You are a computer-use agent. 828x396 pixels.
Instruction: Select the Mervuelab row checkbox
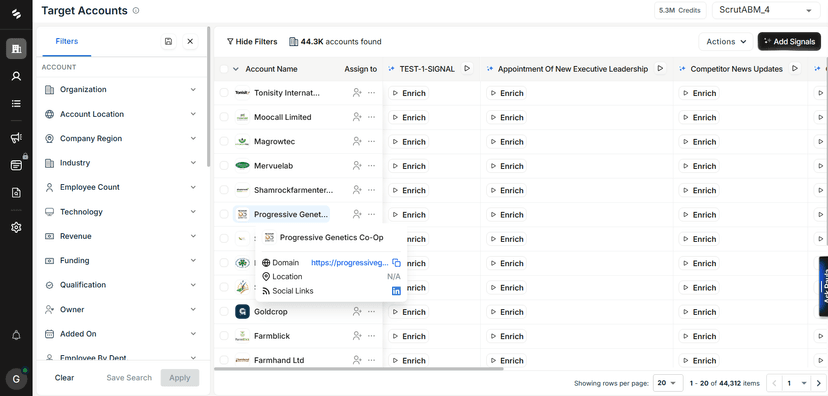(x=224, y=165)
